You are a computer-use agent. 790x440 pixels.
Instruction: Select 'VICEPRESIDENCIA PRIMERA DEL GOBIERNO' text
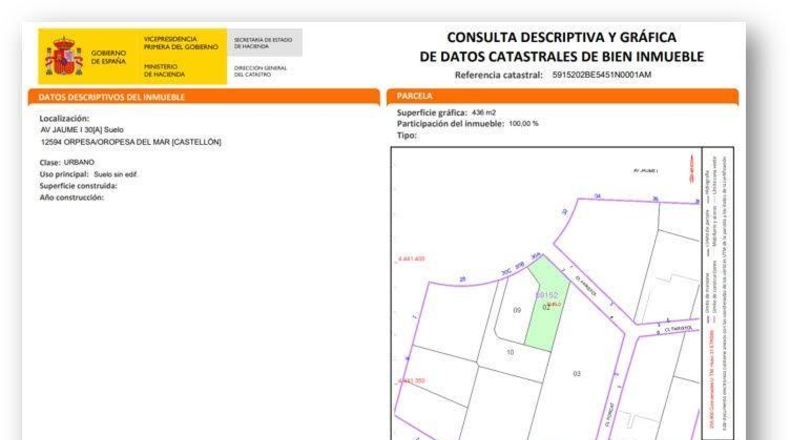[181, 43]
